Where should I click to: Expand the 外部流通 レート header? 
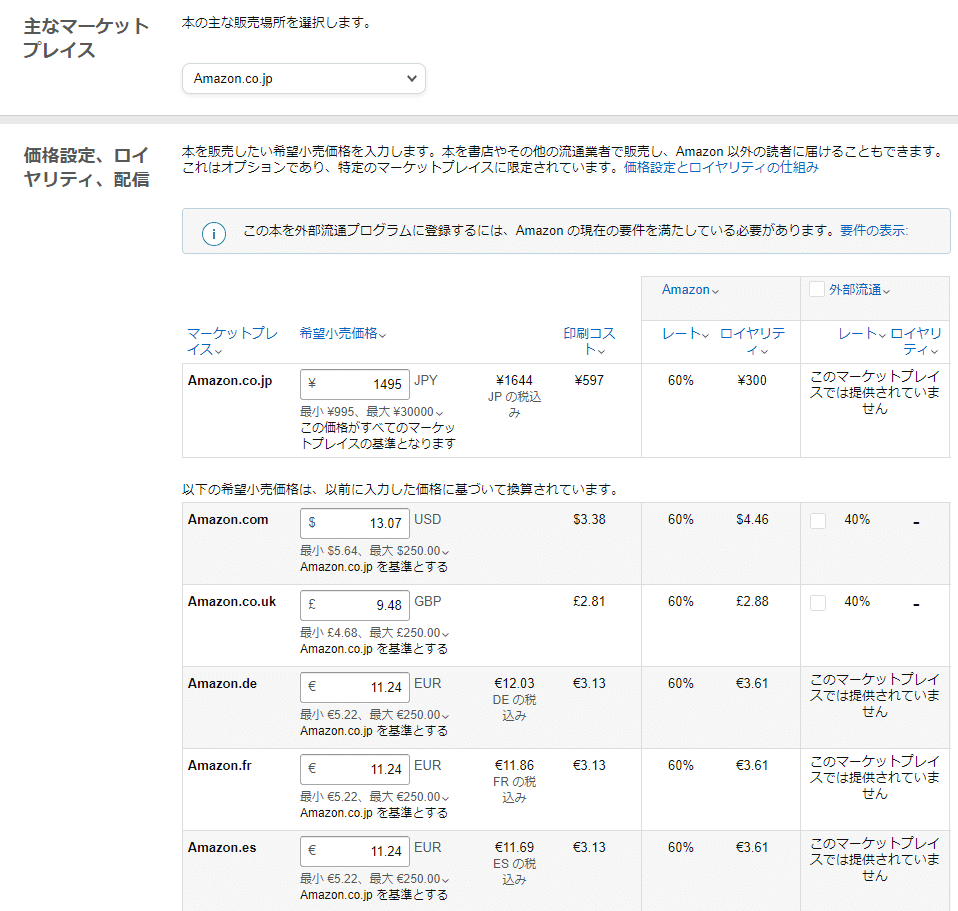(x=861, y=334)
